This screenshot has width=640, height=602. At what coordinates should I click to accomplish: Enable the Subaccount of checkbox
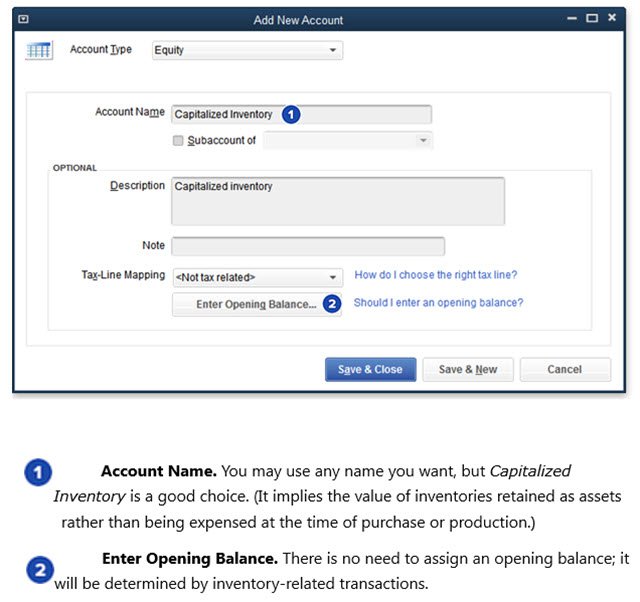178,141
